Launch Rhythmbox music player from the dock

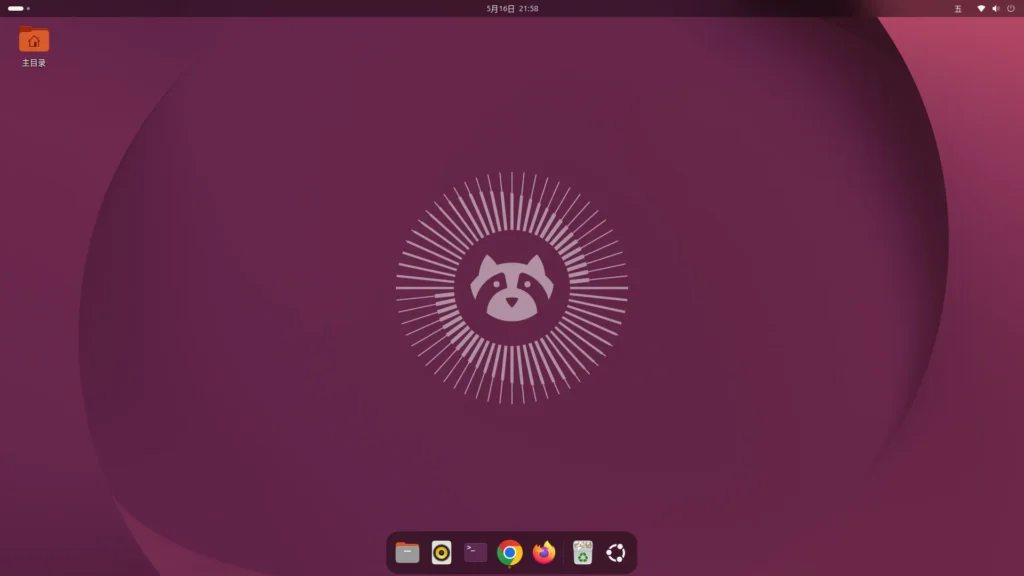click(x=441, y=552)
